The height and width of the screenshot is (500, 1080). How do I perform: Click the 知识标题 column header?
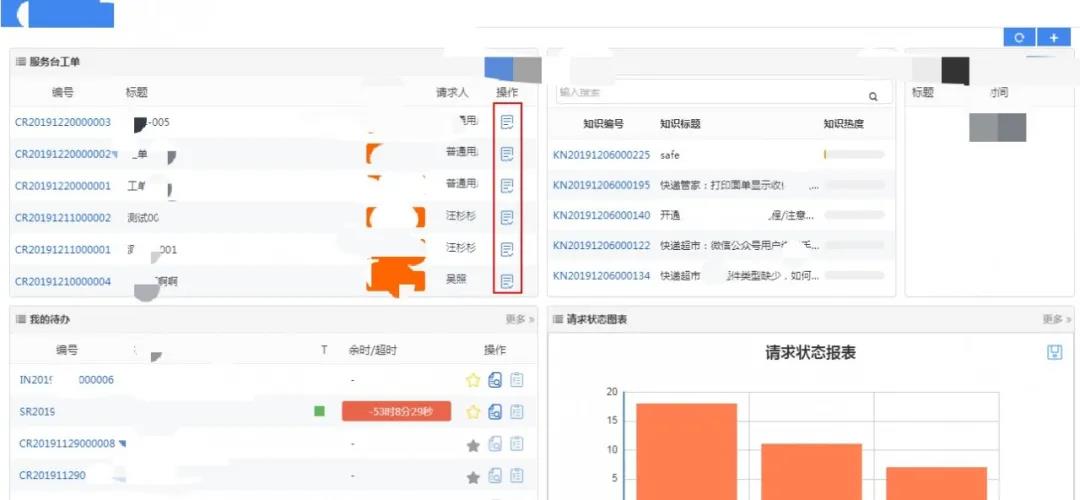pyautogui.click(x=681, y=124)
